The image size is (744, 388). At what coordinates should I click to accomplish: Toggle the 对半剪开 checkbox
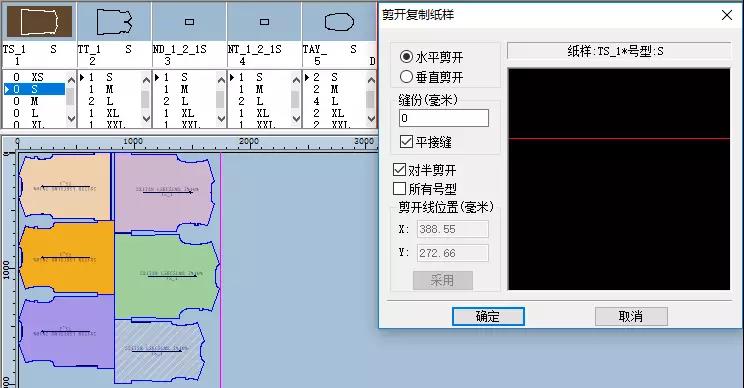coord(425,170)
